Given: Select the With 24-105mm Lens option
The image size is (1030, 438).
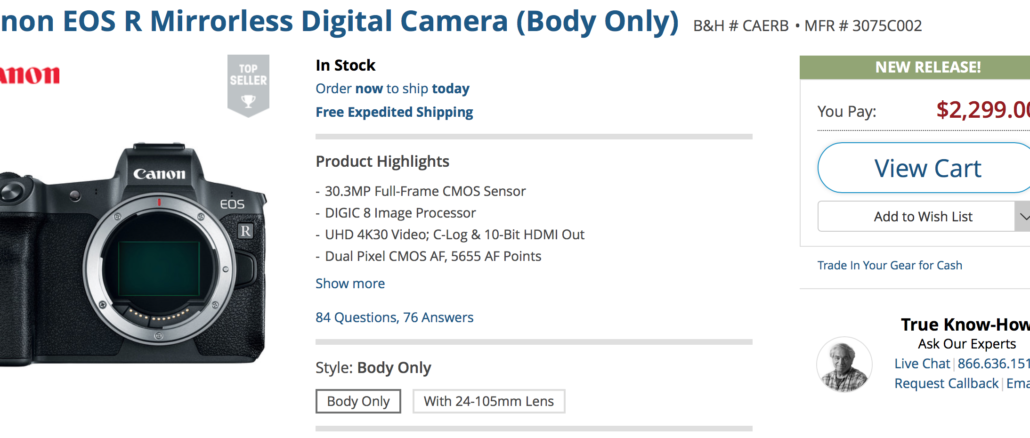Looking at the screenshot, I should (x=489, y=401).
